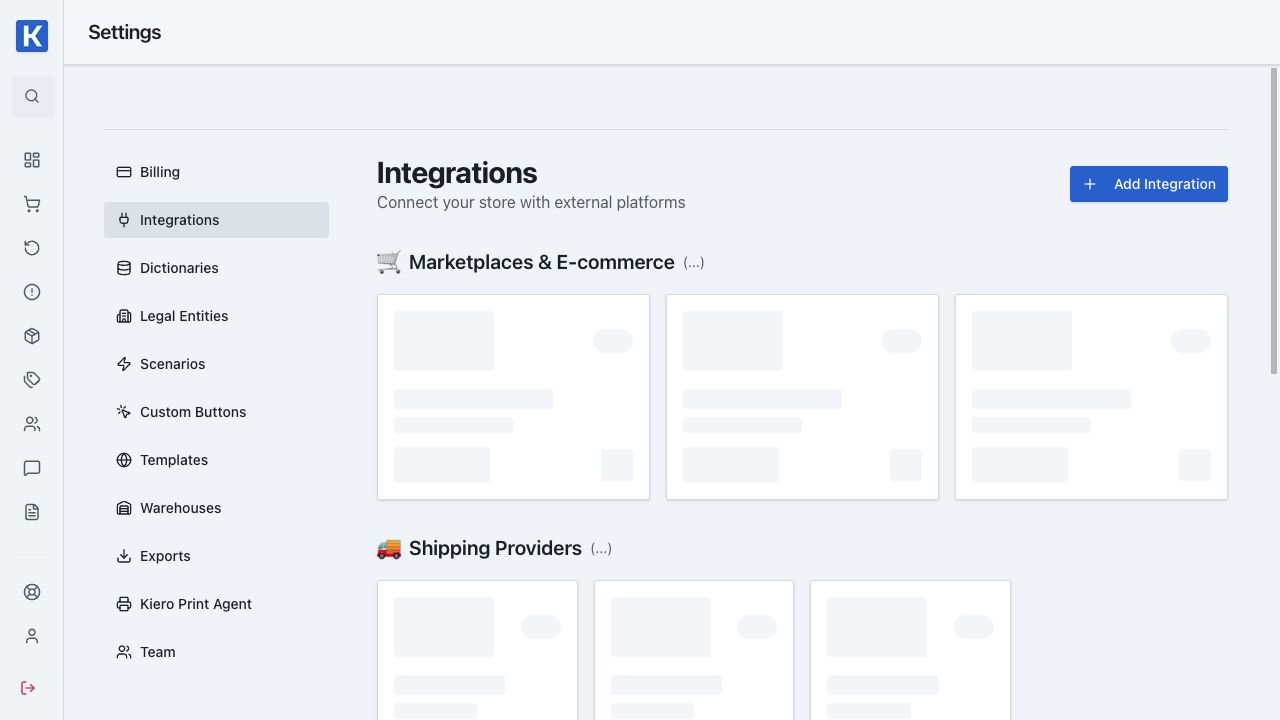The width and height of the screenshot is (1280, 720).
Task: Open Legal Entities settings
Action: 216,316
